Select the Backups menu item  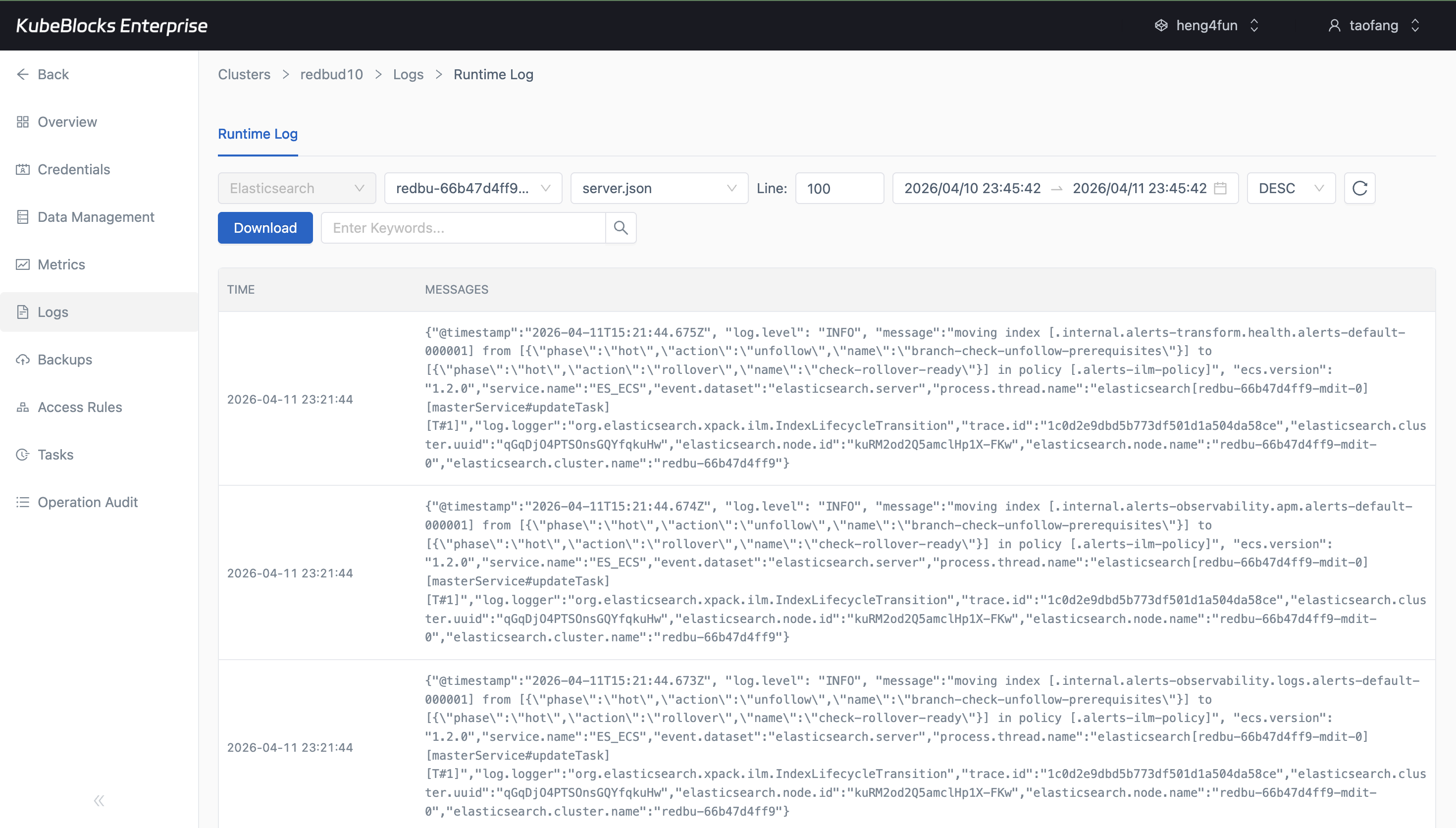click(x=99, y=360)
